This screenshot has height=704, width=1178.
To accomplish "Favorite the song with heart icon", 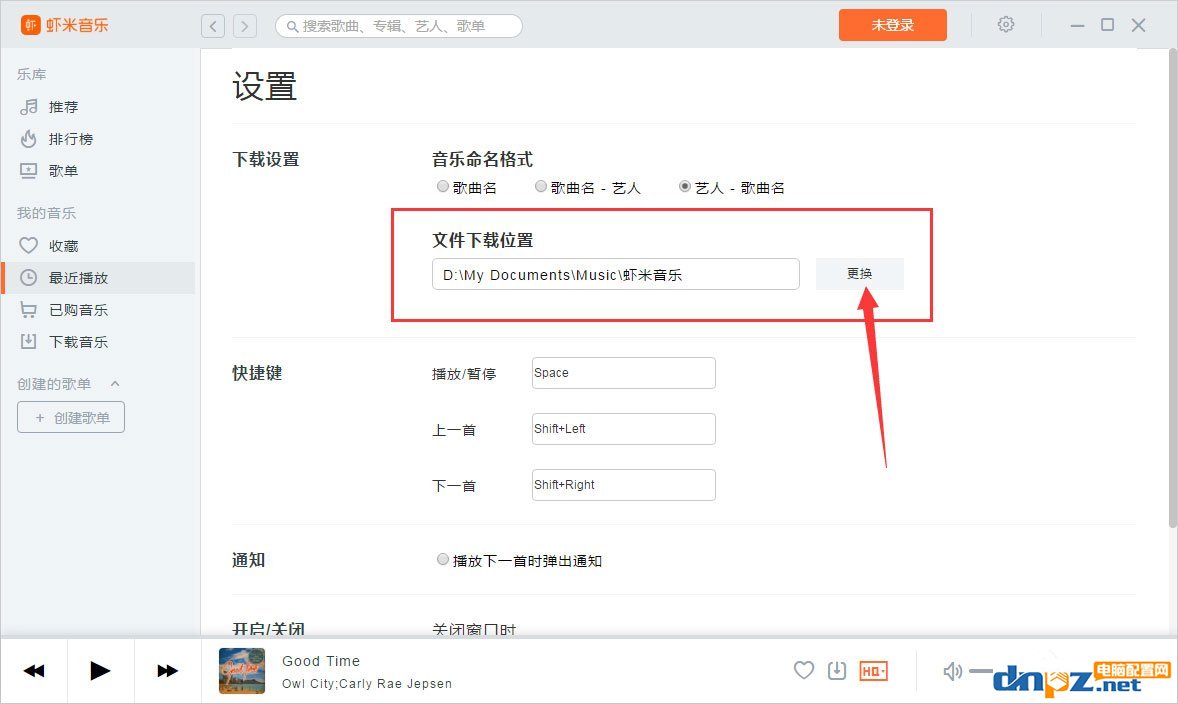I will [804, 671].
